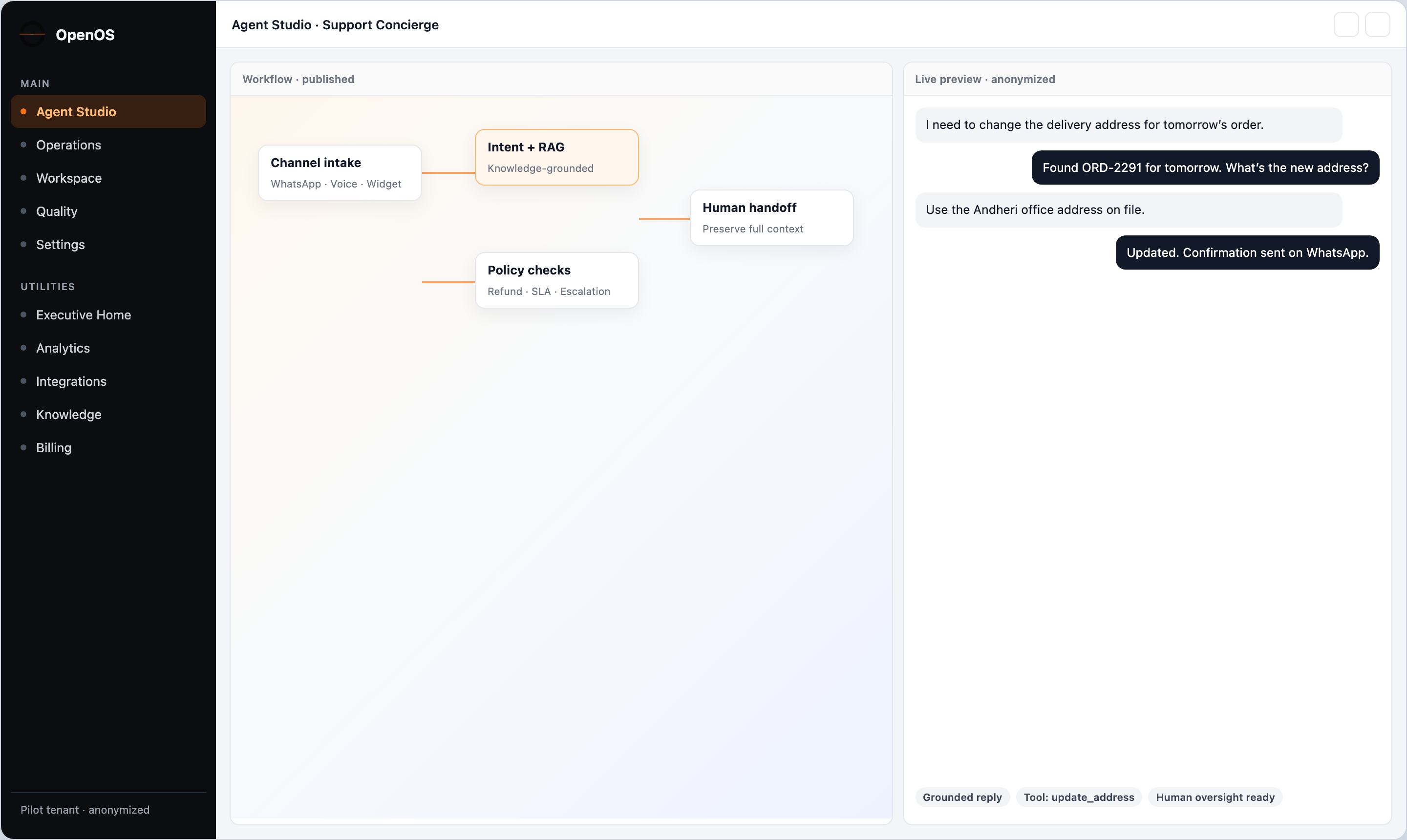Open Agent Studio in the sidebar
The height and width of the screenshot is (840, 1407).
click(108, 111)
